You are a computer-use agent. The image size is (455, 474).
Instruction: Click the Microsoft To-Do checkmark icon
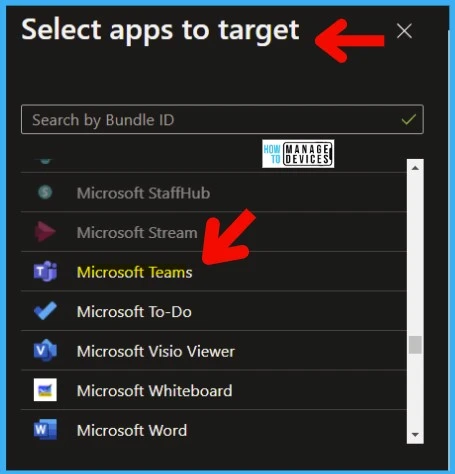coord(45,311)
